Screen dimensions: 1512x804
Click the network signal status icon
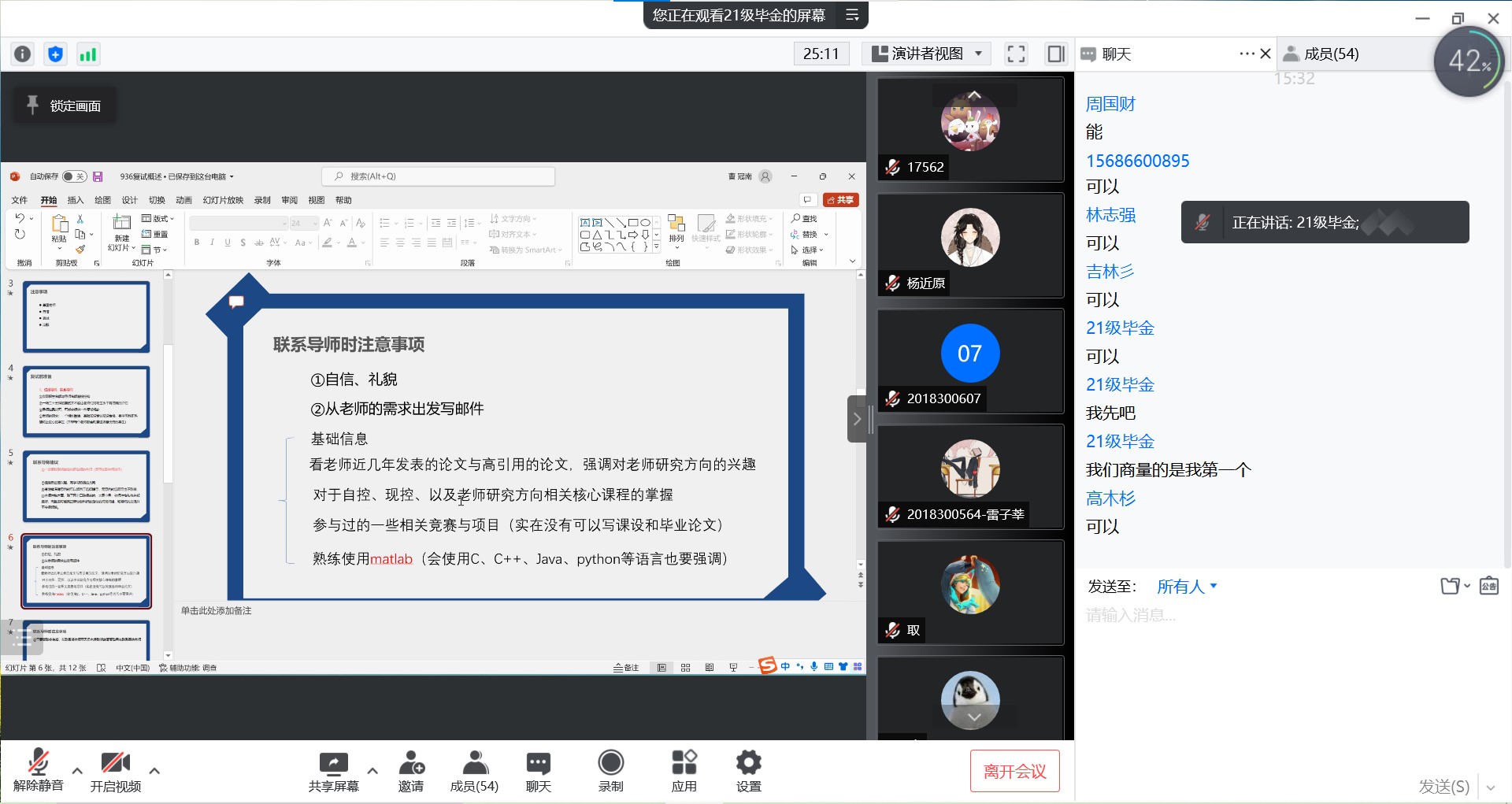(87, 54)
